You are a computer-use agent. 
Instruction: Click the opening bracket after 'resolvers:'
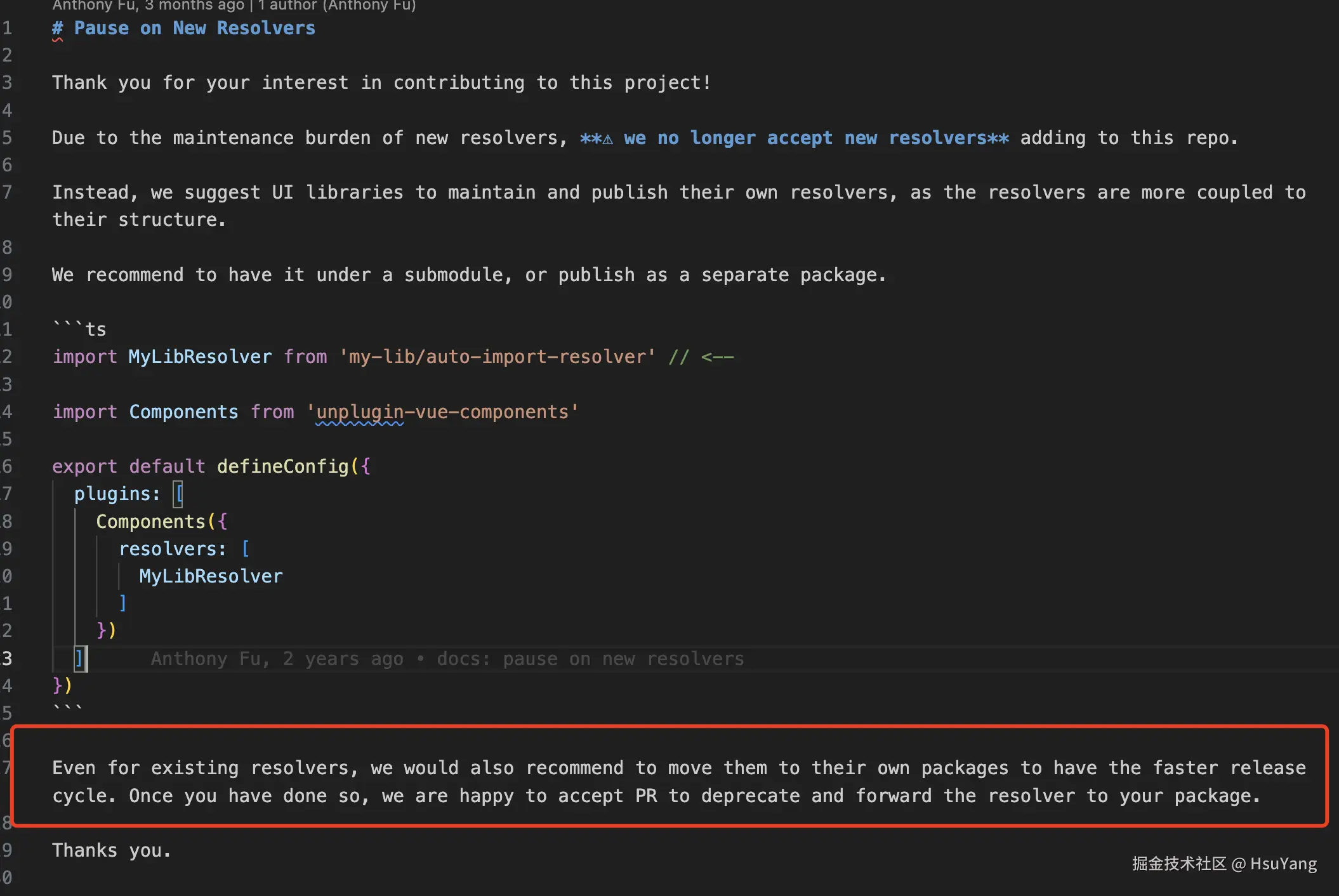point(246,549)
